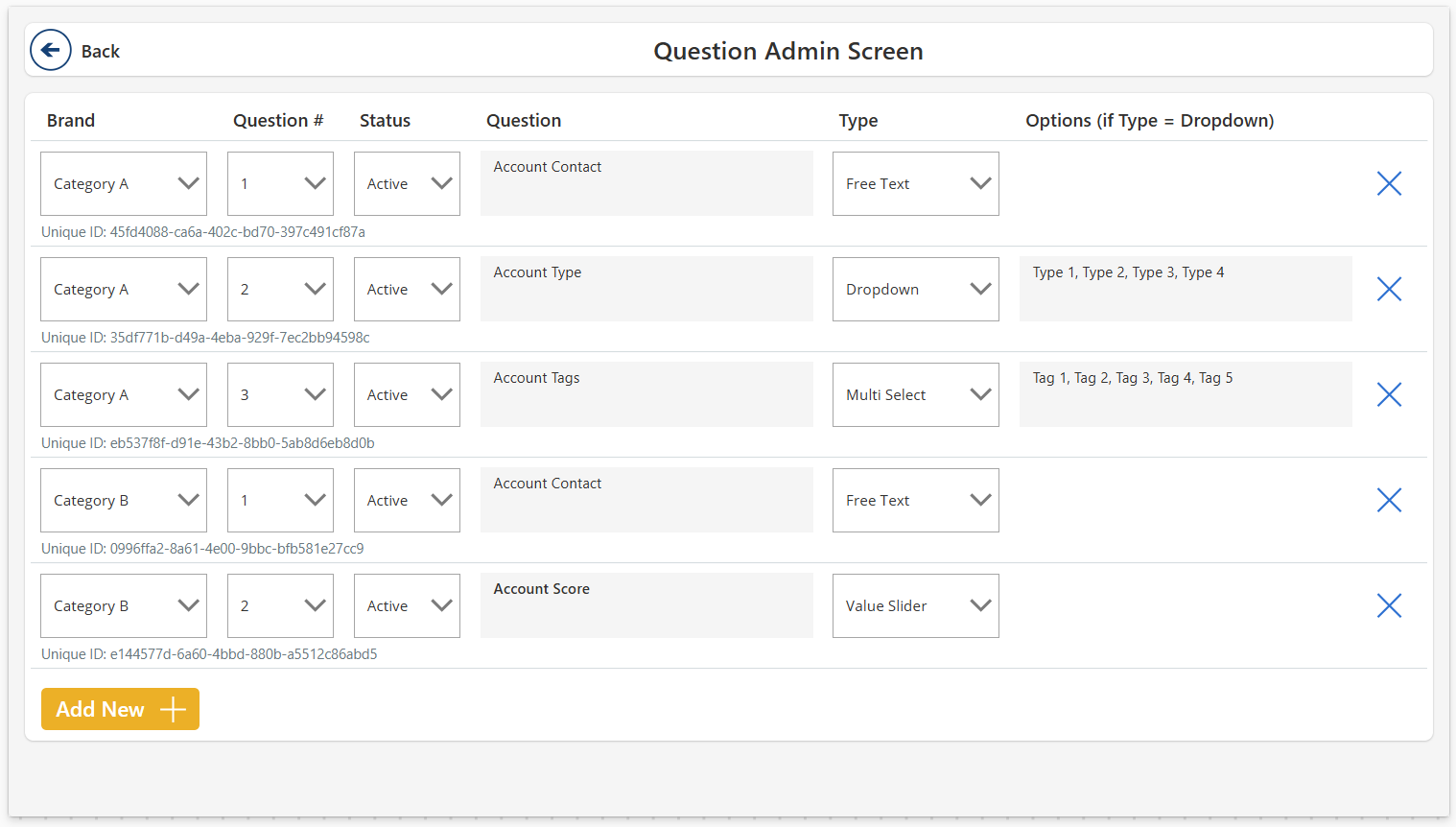This screenshot has width=1456, height=827.
Task: Click the Add New button
Action: (120, 709)
